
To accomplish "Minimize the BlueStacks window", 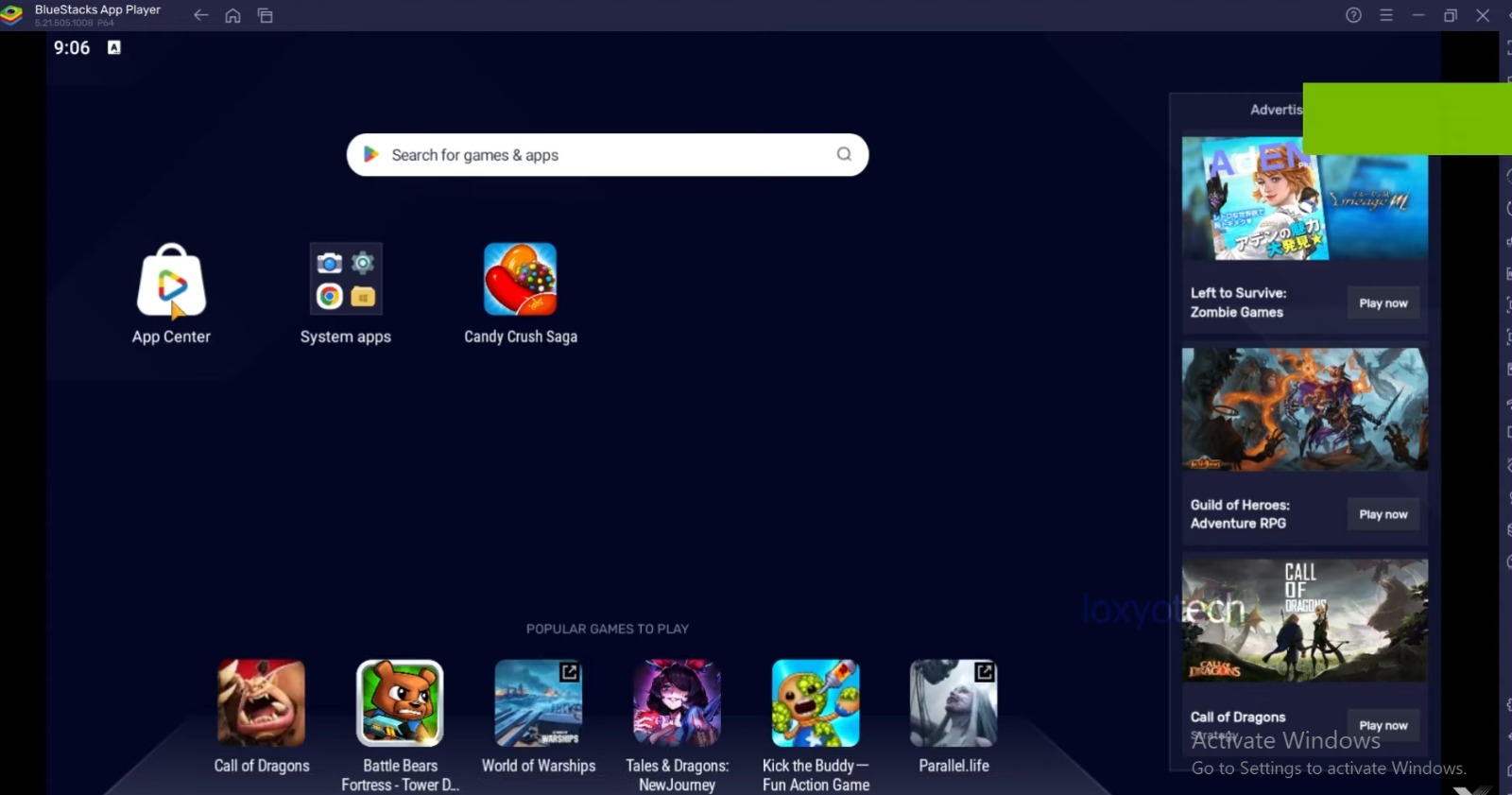I will pyautogui.click(x=1418, y=15).
